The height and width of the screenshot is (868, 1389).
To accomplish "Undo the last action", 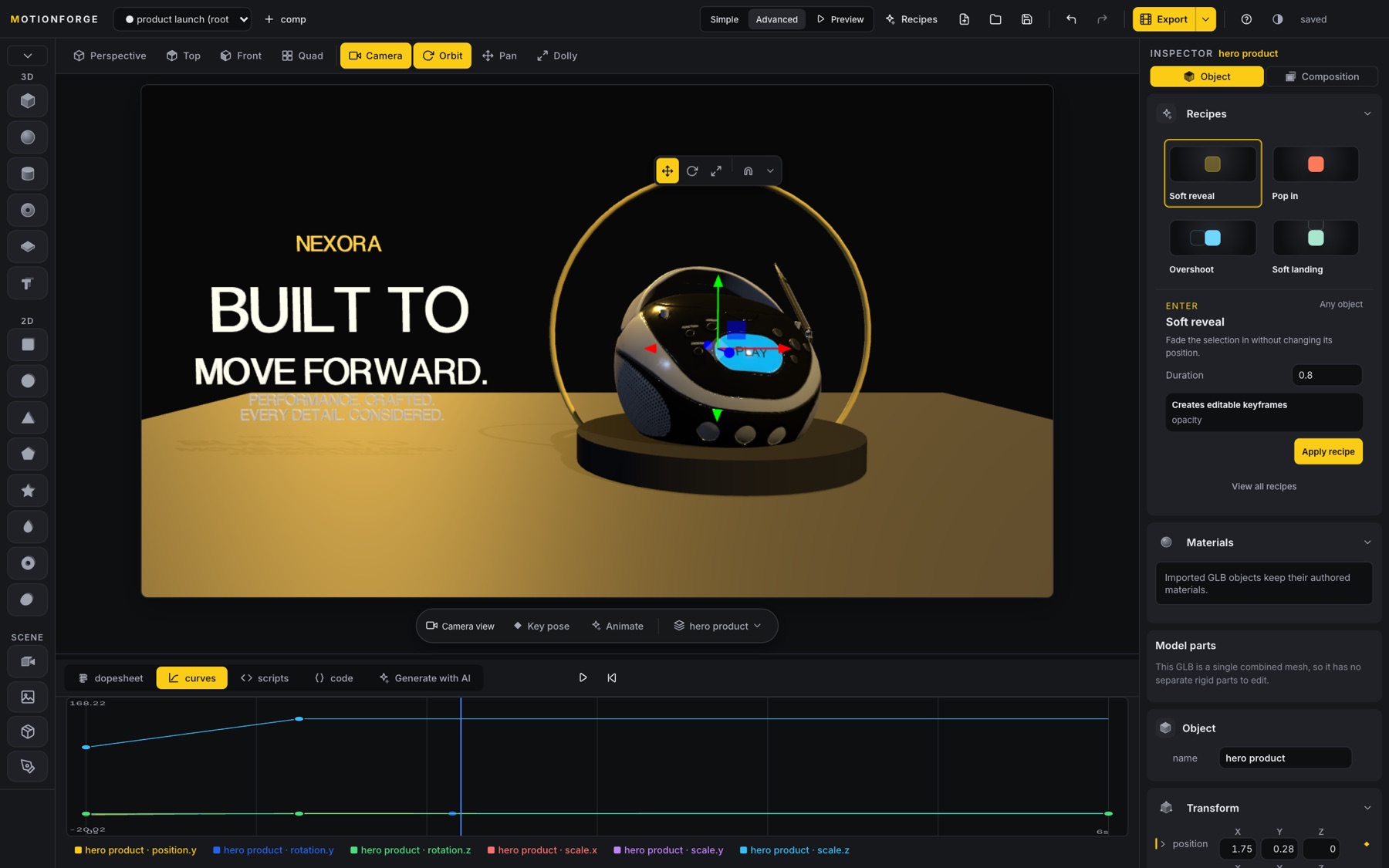I will pos(1071,19).
